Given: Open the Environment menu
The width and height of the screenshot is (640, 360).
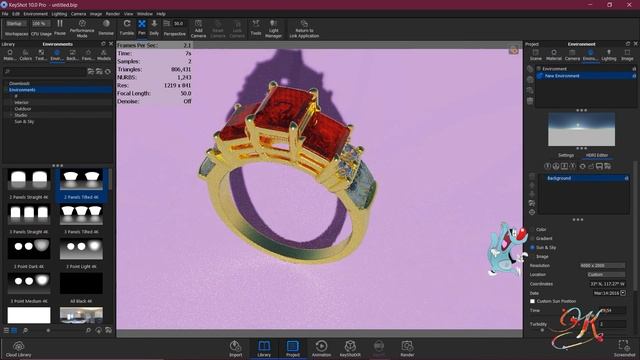Looking at the screenshot, I should click(x=36, y=14).
